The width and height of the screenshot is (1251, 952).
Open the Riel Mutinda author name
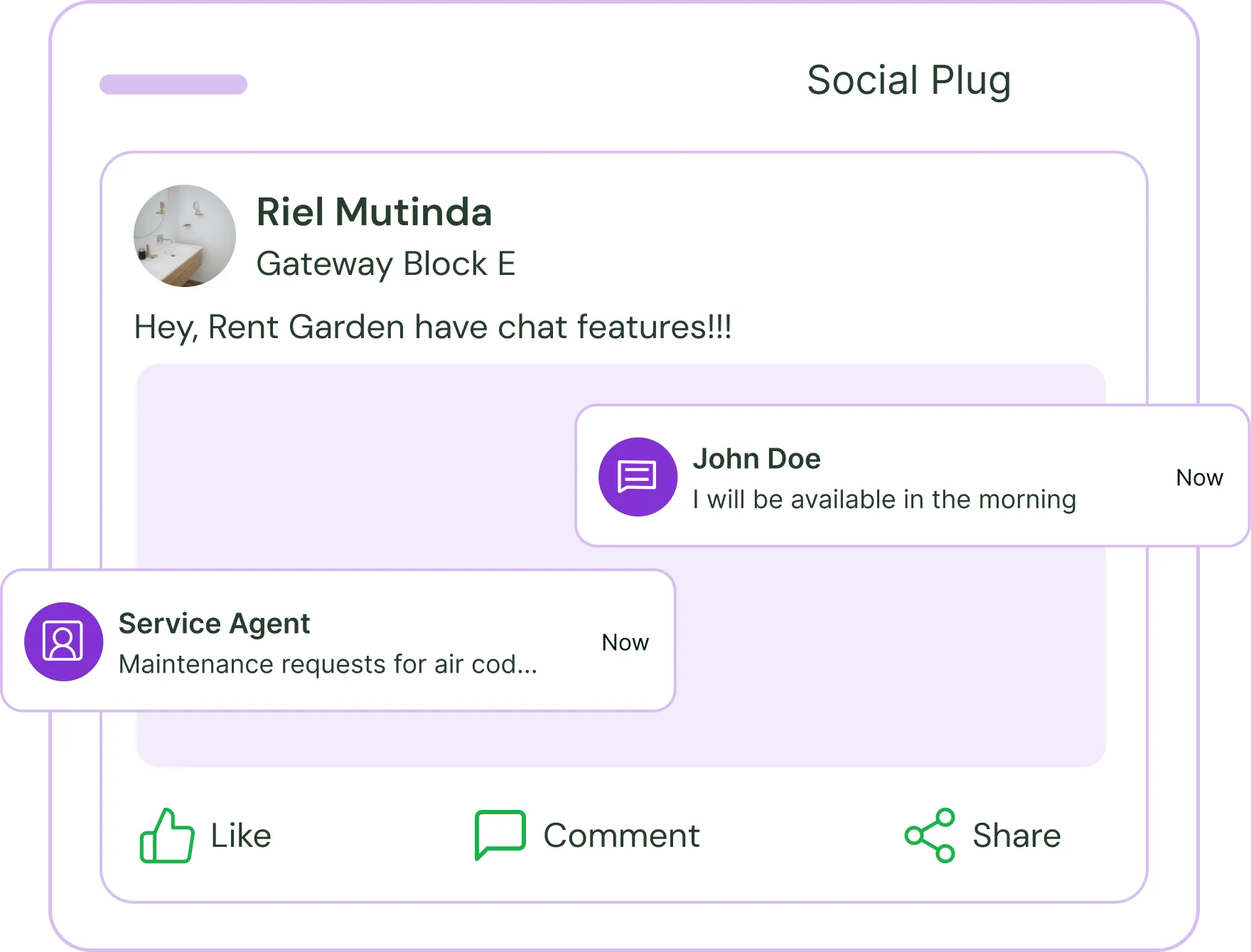point(374,212)
